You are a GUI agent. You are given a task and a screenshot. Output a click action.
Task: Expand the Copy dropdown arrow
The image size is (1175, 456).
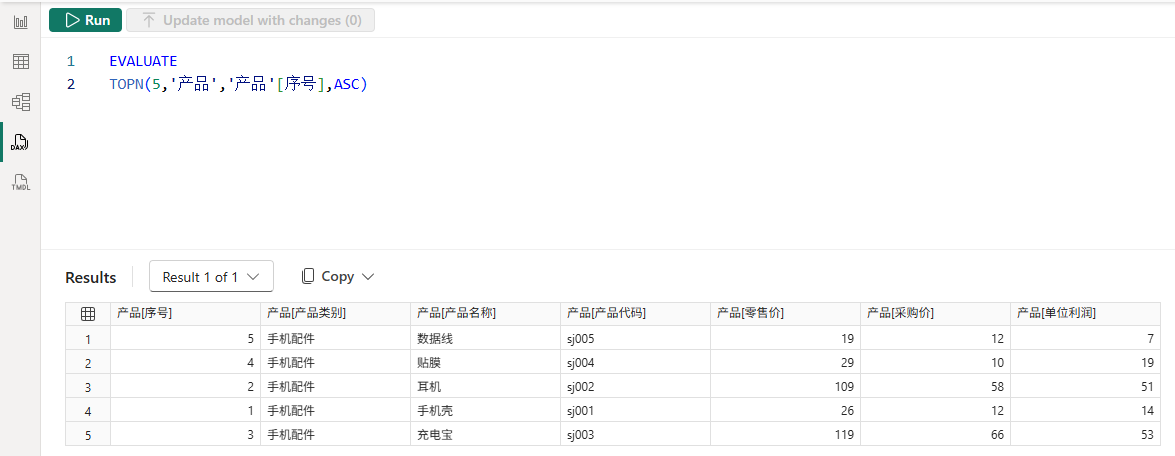(367, 276)
